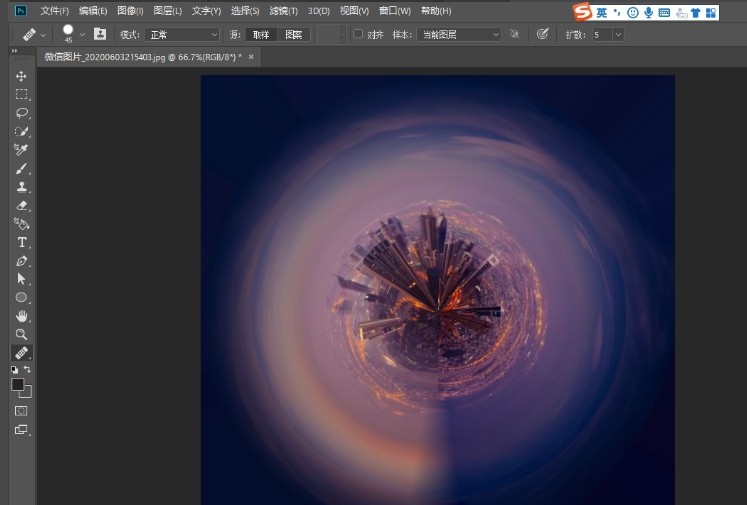747x505 pixels.
Task: Select the Hand tool
Action: (21, 316)
